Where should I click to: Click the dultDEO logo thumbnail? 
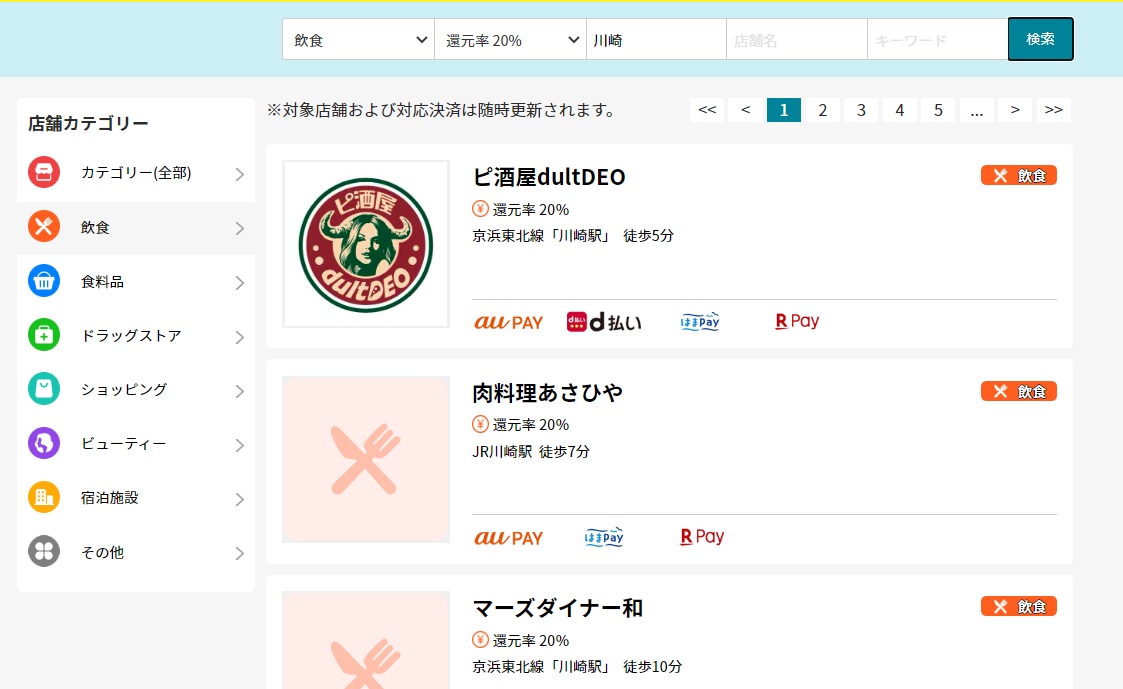click(365, 243)
